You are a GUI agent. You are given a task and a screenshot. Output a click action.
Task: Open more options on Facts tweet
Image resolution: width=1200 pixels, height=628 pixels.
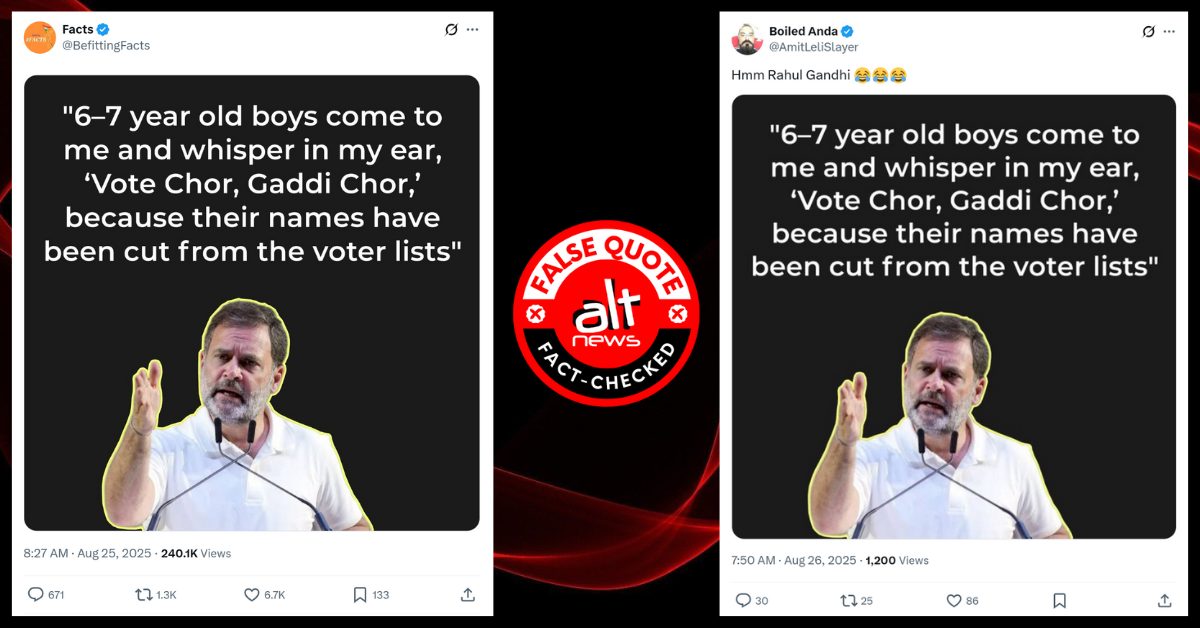click(x=472, y=30)
